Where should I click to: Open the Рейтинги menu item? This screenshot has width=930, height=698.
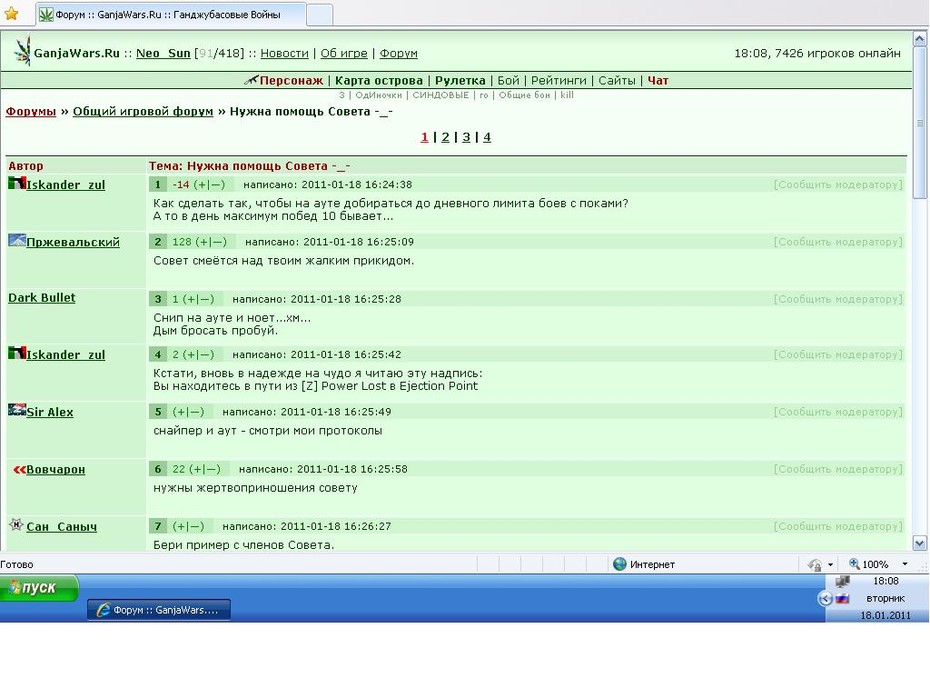pos(558,81)
